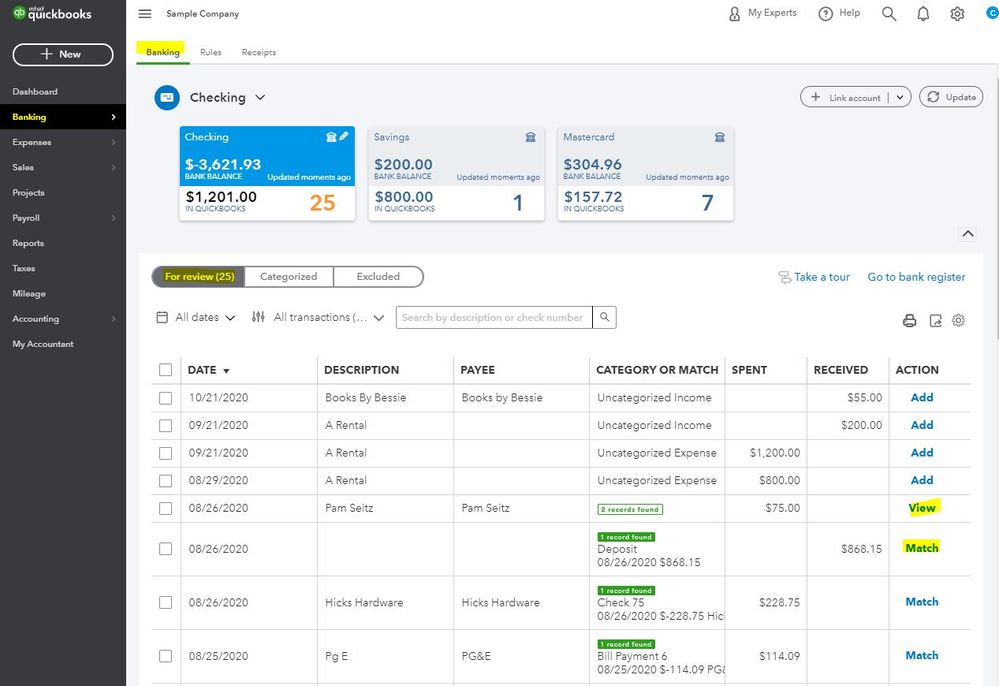Print the transaction list
The width and height of the screenshot is (999, 686).
pos(909,320)
